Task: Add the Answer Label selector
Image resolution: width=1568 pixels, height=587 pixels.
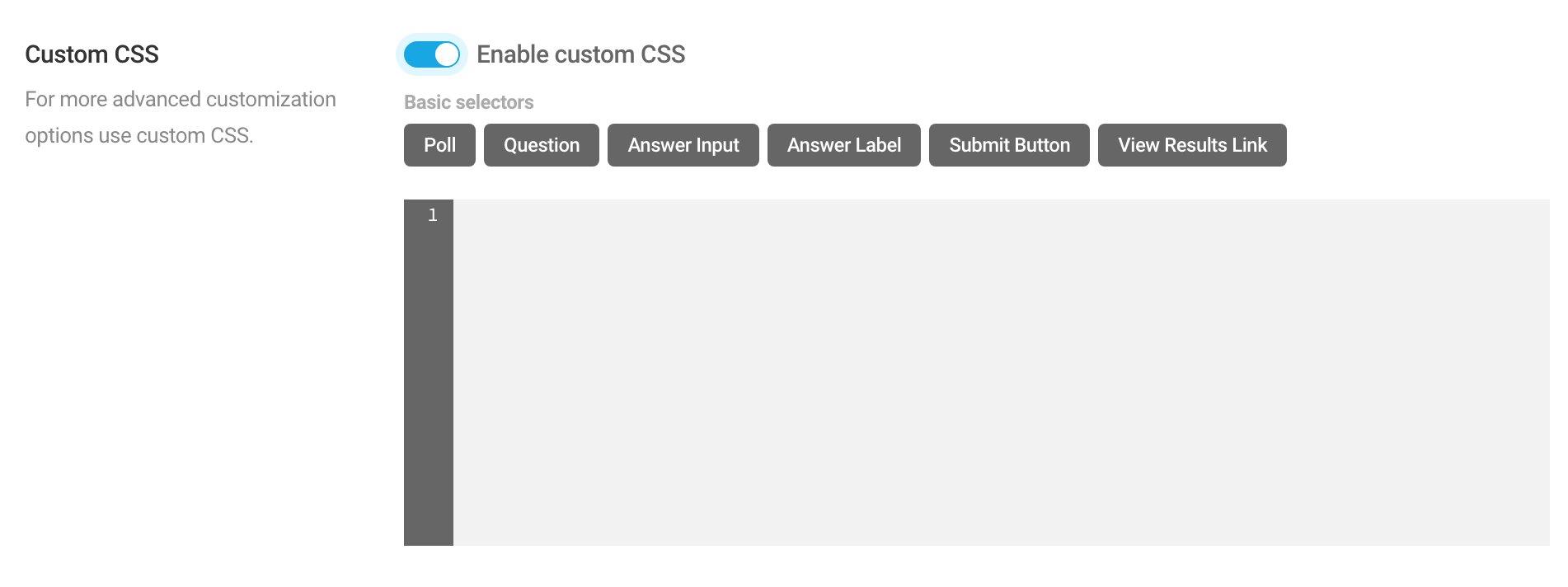Action: [x=844, y=145]
